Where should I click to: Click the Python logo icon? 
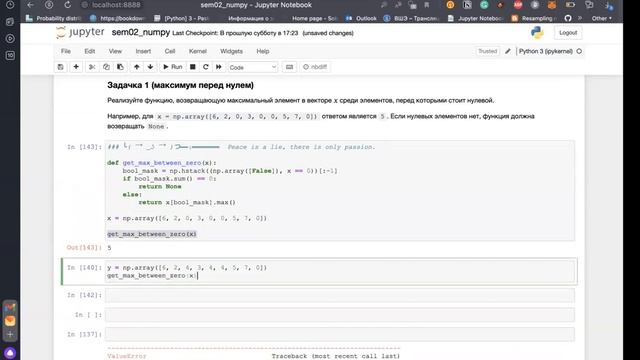click(537, 33)
